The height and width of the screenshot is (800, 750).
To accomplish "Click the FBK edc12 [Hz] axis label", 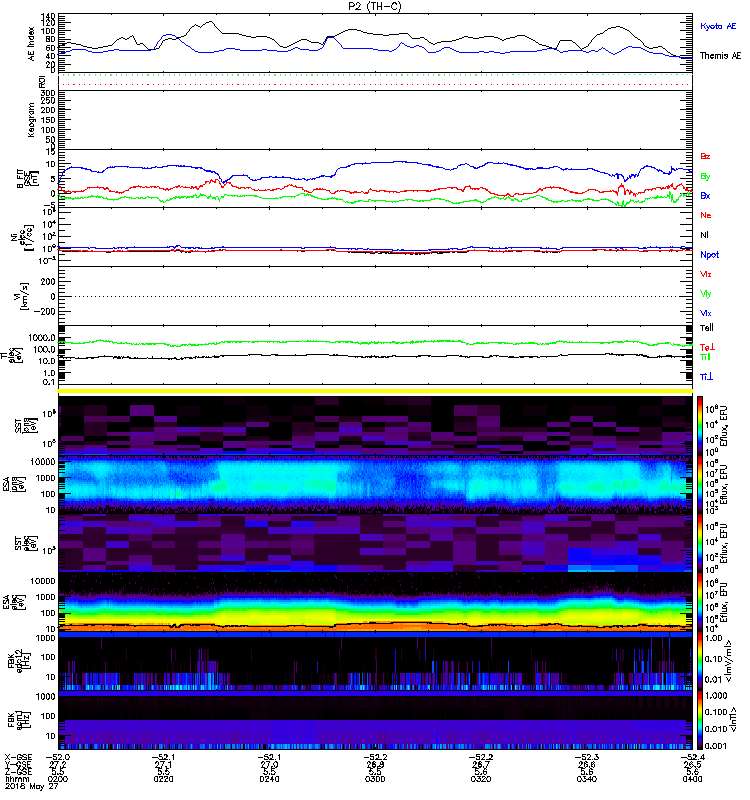I will (17, 661).
